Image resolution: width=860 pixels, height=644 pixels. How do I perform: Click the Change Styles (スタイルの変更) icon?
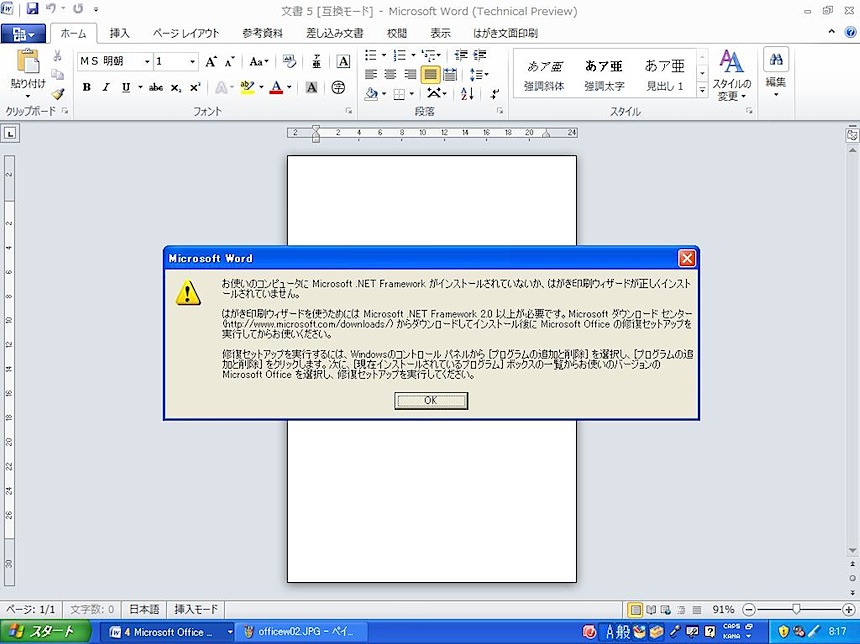pyautogui.click(x=732, y=74)
